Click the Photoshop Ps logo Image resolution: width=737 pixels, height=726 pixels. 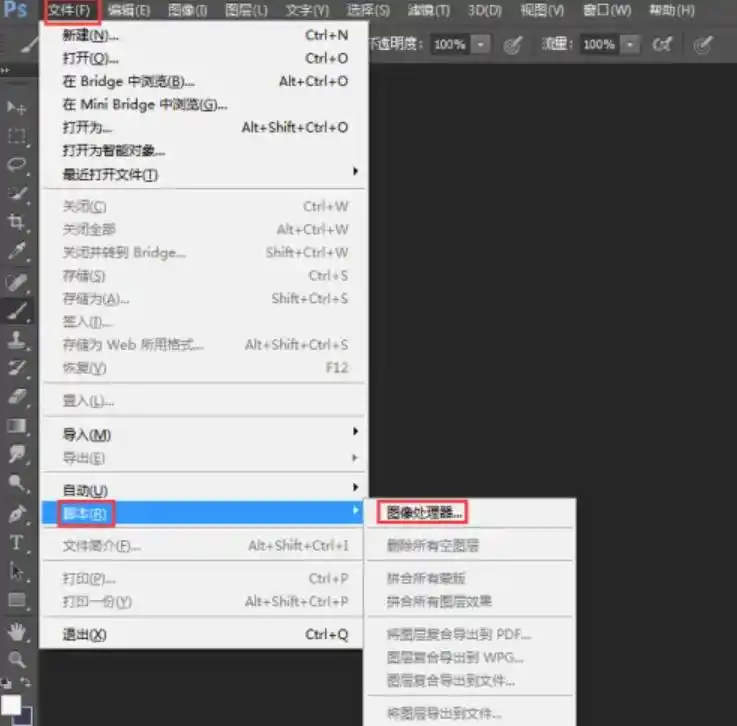click(15, 9)
